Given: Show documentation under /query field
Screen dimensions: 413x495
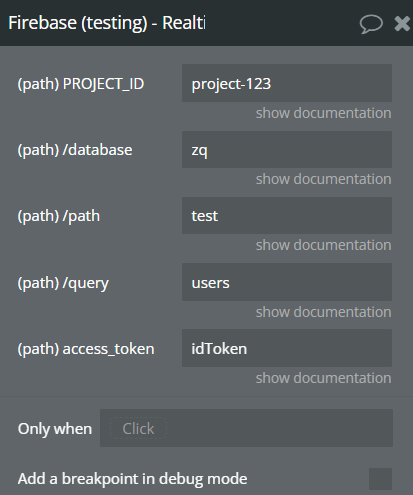Looking at the screenshot, I should pyautogui.click(x=323, y=312).
